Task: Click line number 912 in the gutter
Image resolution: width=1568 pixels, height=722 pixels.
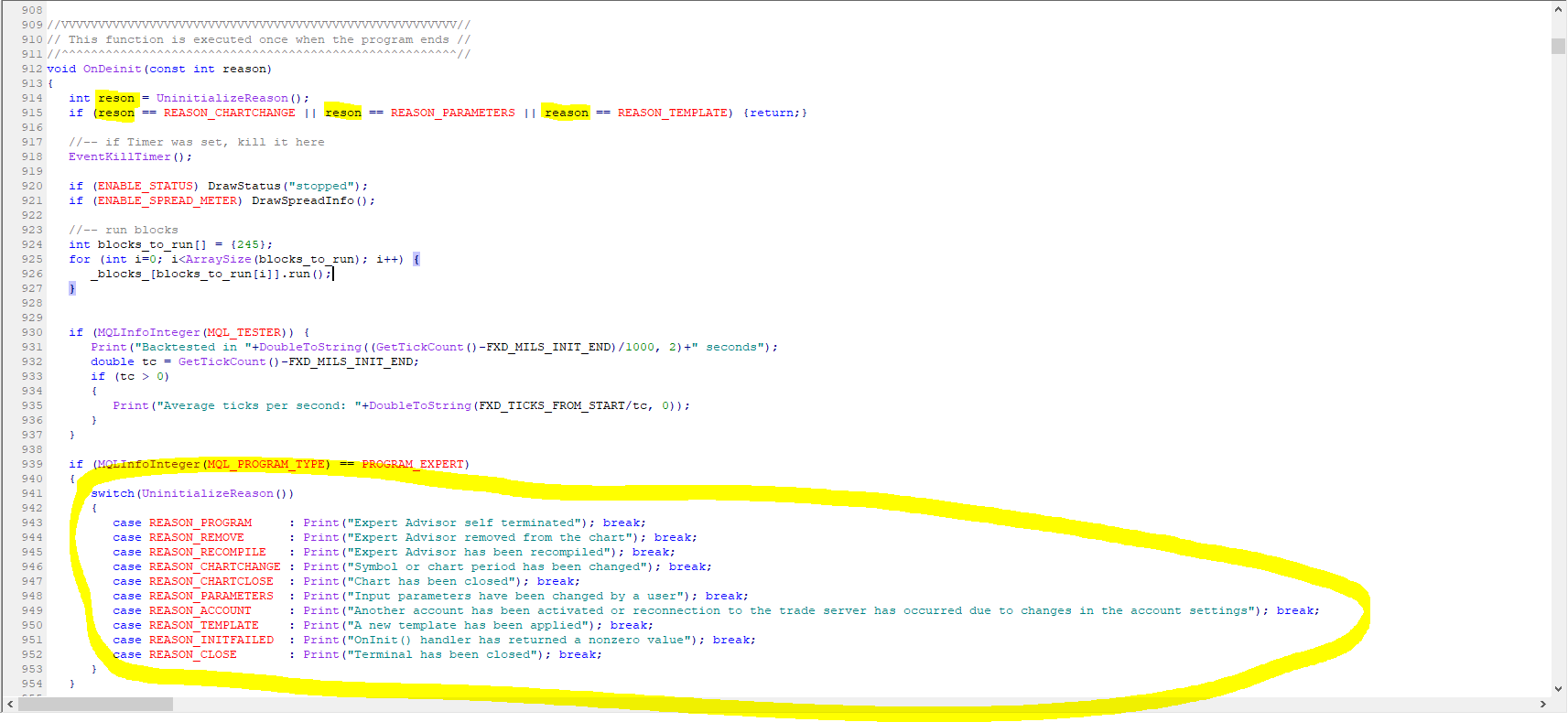Action: coord(32,69)
